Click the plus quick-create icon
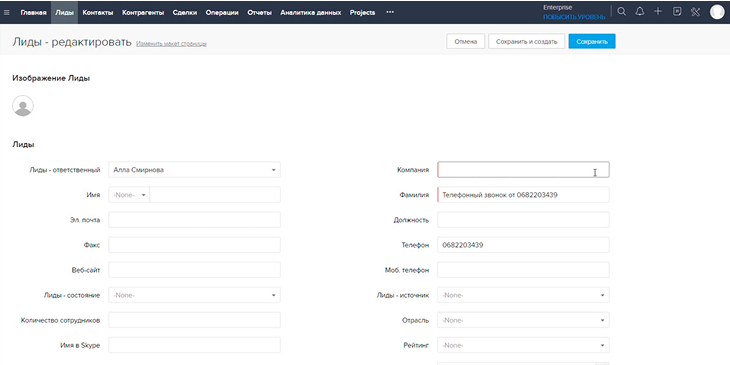 [x=658, y=12]
